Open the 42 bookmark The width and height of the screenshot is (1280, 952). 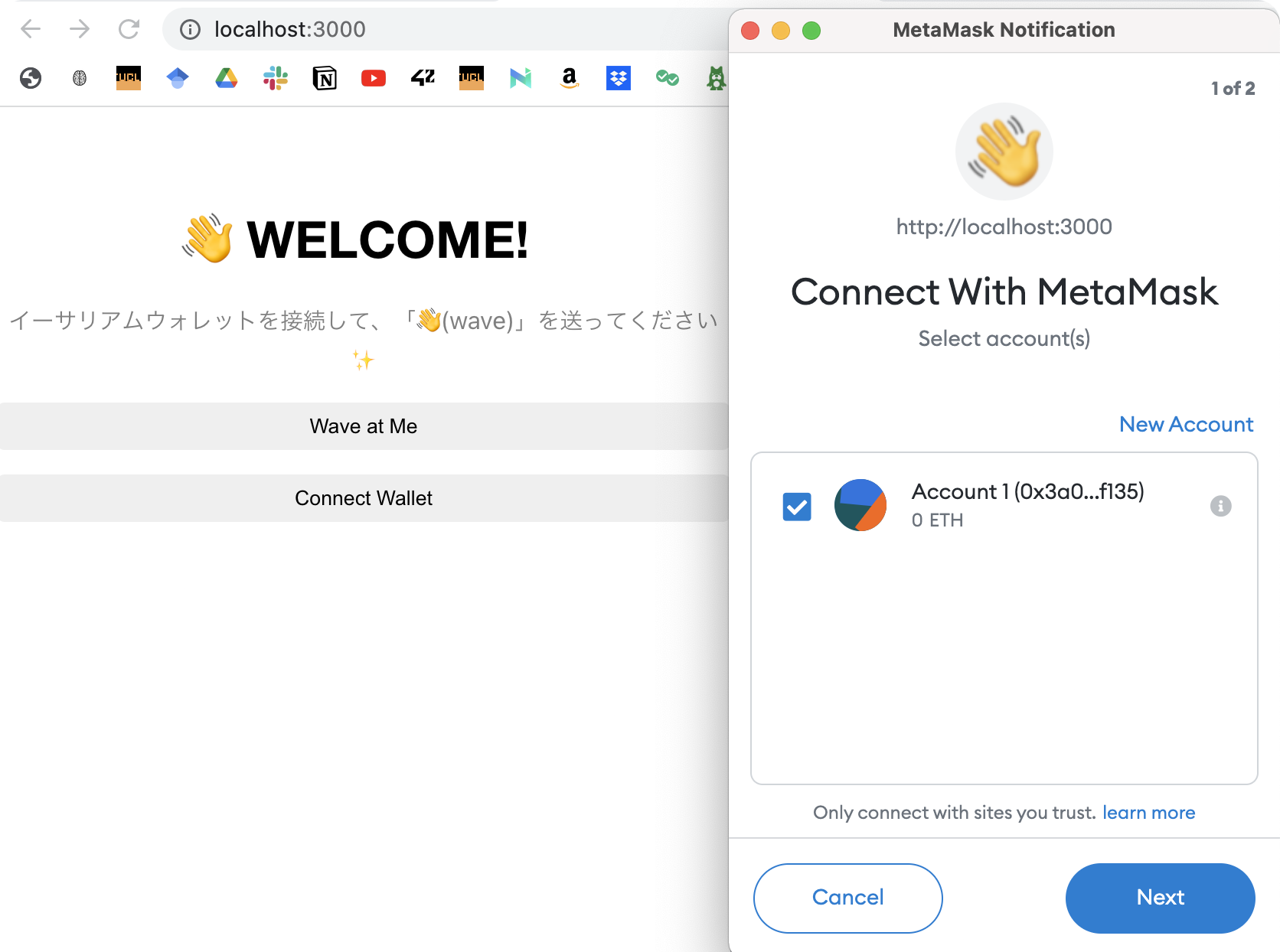click(423, 78)
